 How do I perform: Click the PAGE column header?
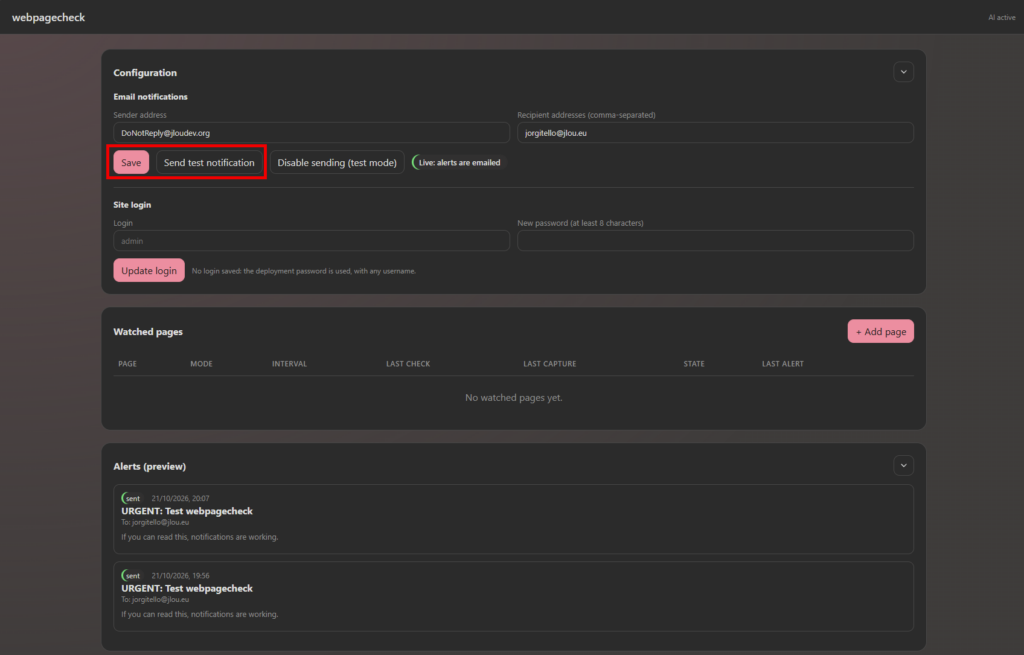(x=127, y=364)
